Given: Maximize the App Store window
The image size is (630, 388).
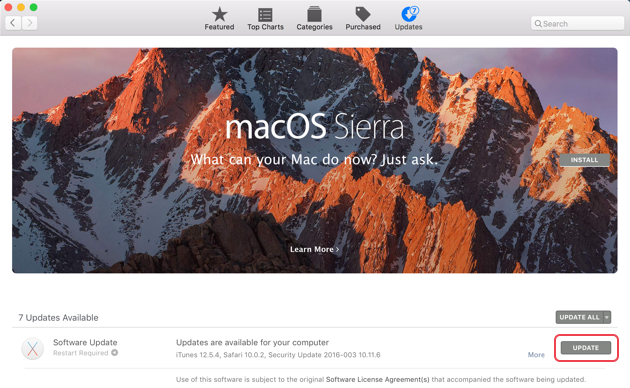Looking at the screenshot, I should coord(34,7).
